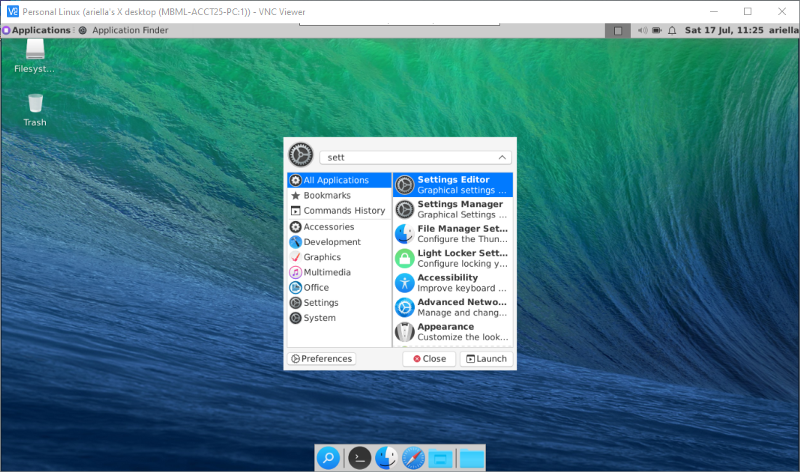800x472 pixels.
Task: Click the VNC Viewer logo in the title bar
Action: (13, 11)
